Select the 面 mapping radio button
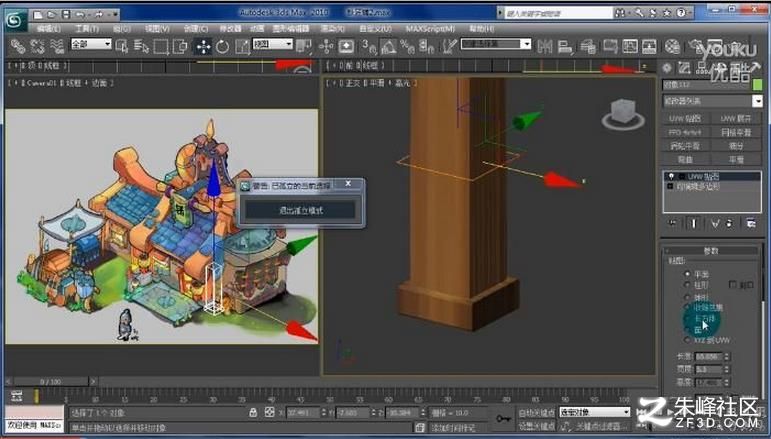Viewport: 771px width, 439px height. click(x=687, y=329)
